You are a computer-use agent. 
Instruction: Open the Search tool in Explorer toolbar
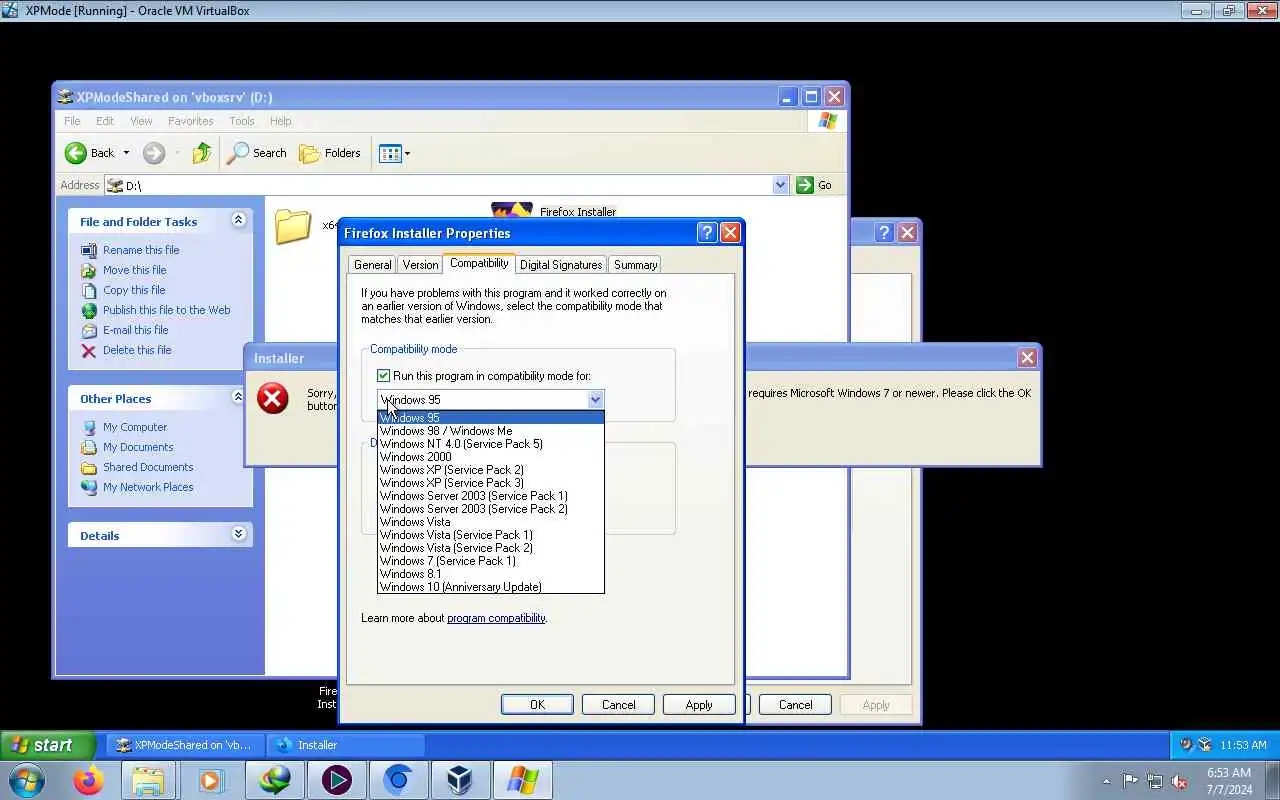pos(257,153)
